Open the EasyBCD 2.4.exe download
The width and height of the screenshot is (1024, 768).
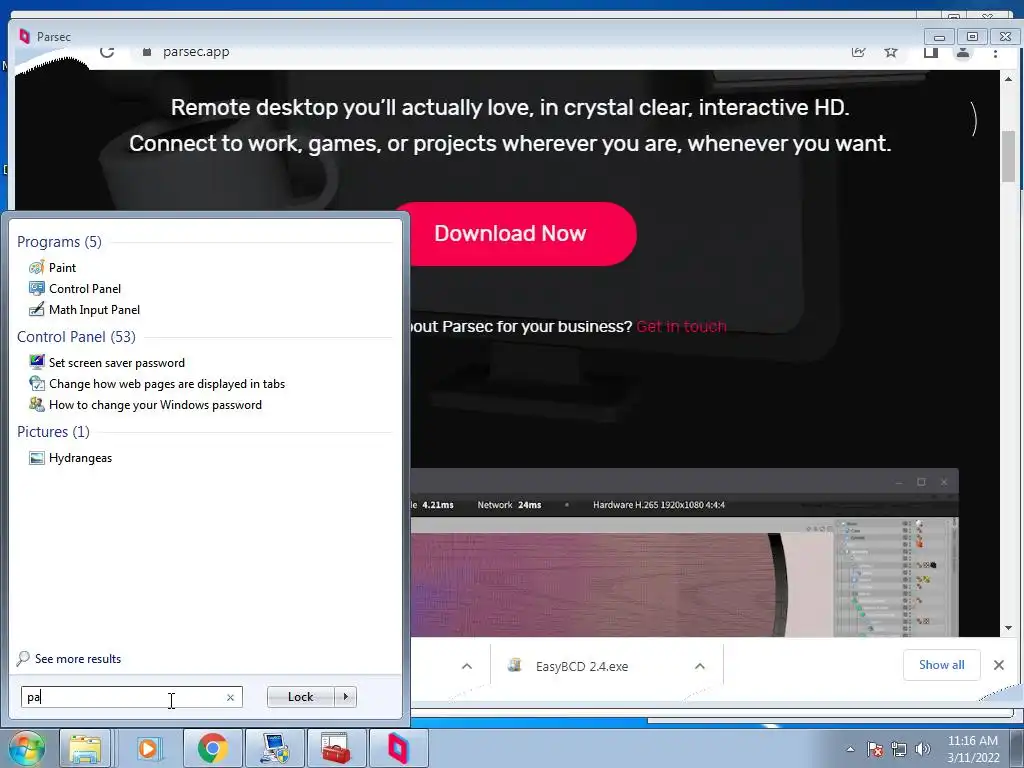[581, 667]
